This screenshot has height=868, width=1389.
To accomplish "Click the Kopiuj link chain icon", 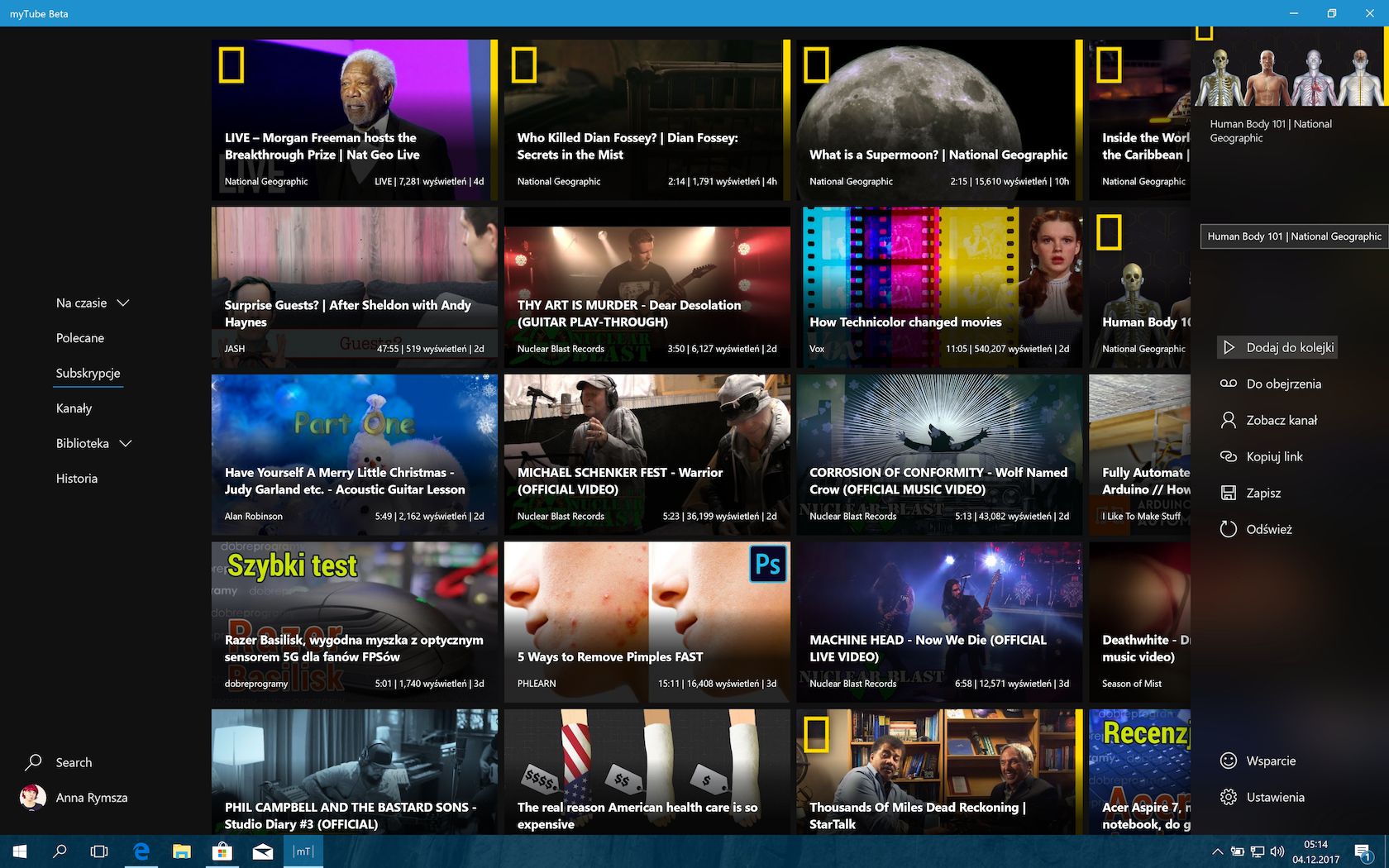I will (x=1229, y=456).
